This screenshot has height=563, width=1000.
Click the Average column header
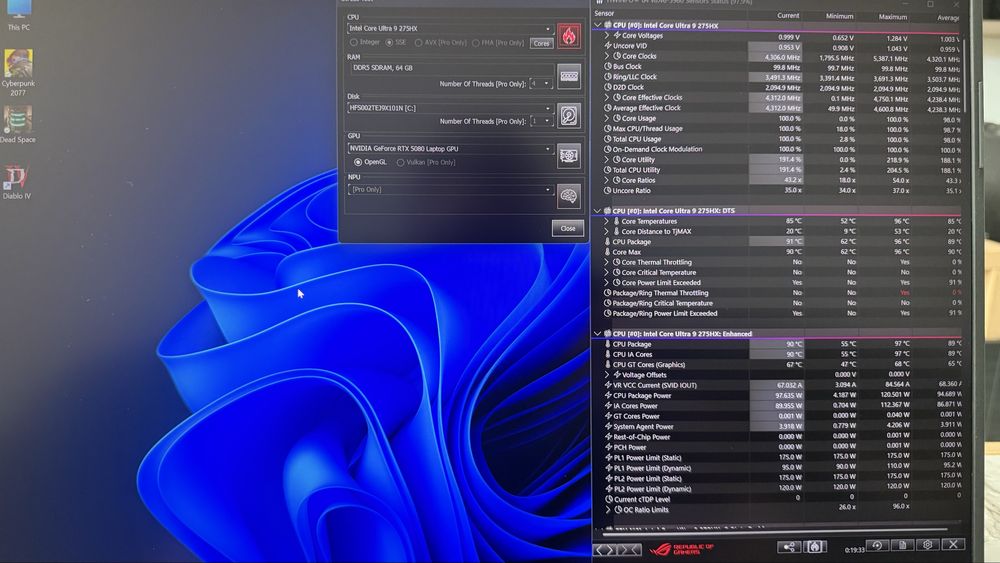948,18
